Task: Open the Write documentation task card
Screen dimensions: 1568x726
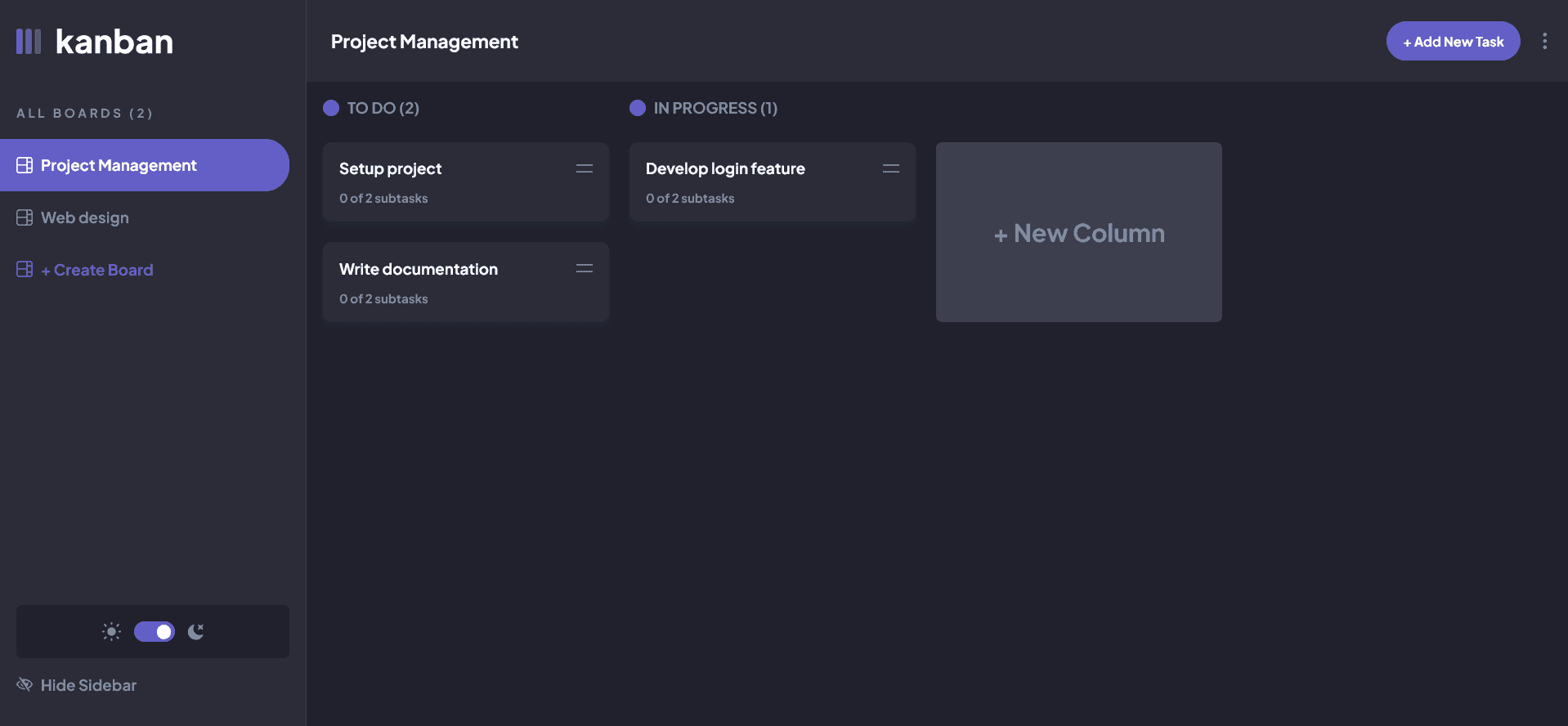Action: coord(466,282)
